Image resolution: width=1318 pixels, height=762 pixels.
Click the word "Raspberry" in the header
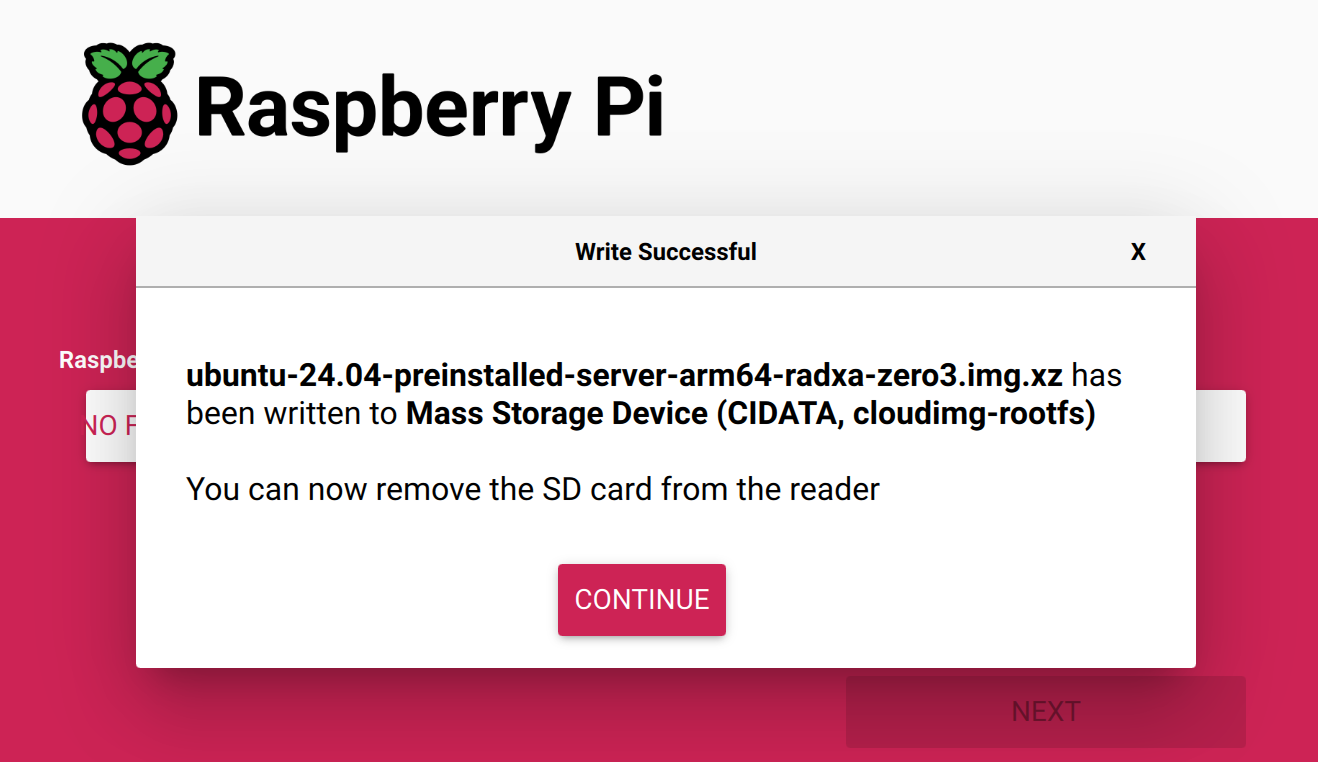click(384, 108)
